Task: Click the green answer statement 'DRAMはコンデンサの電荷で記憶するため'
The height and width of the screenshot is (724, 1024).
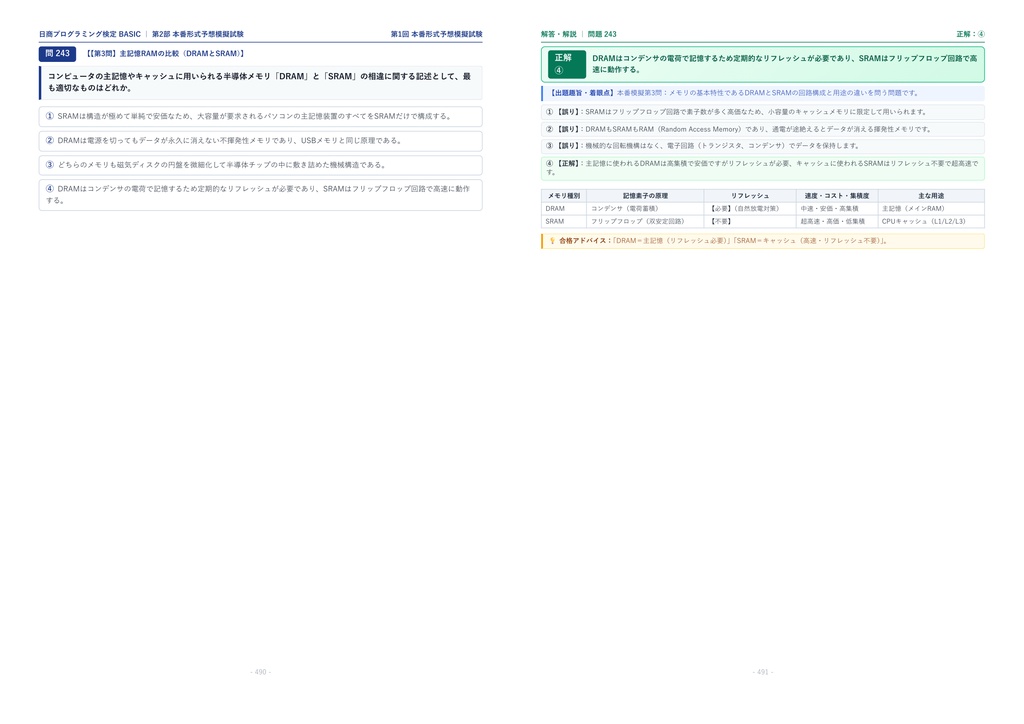Action: 785,64
